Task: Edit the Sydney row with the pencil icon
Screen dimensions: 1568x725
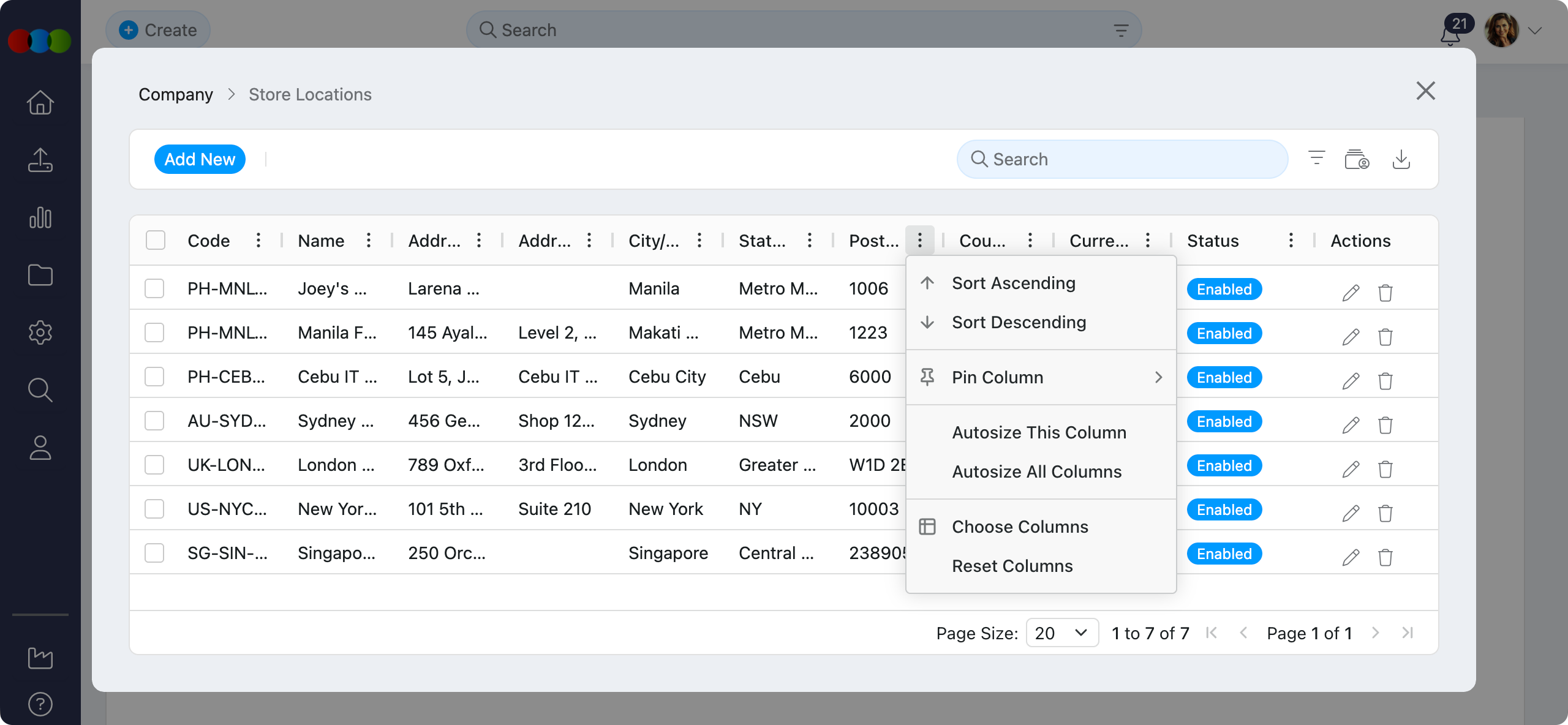Action: pos(1350,424)
